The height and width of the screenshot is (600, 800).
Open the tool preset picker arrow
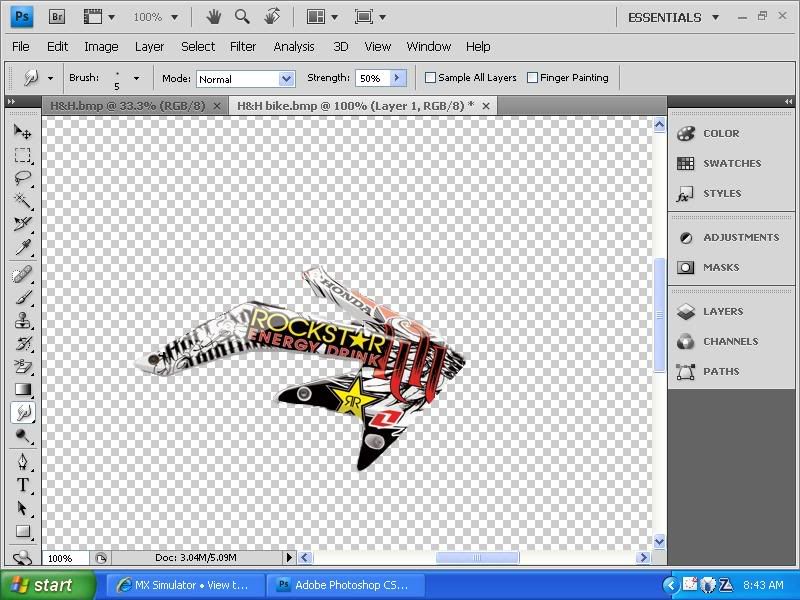coord(50,79)
